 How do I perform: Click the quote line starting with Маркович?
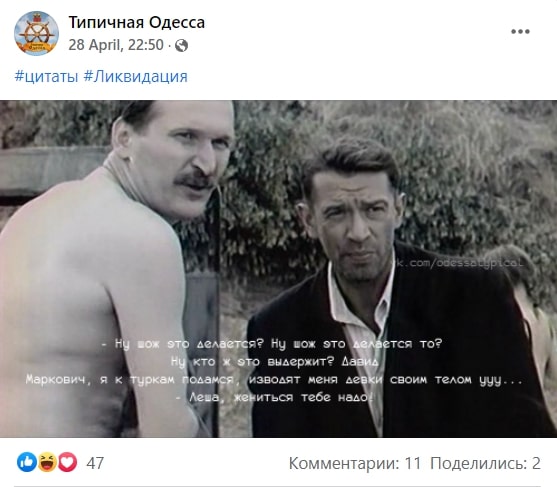274,380
